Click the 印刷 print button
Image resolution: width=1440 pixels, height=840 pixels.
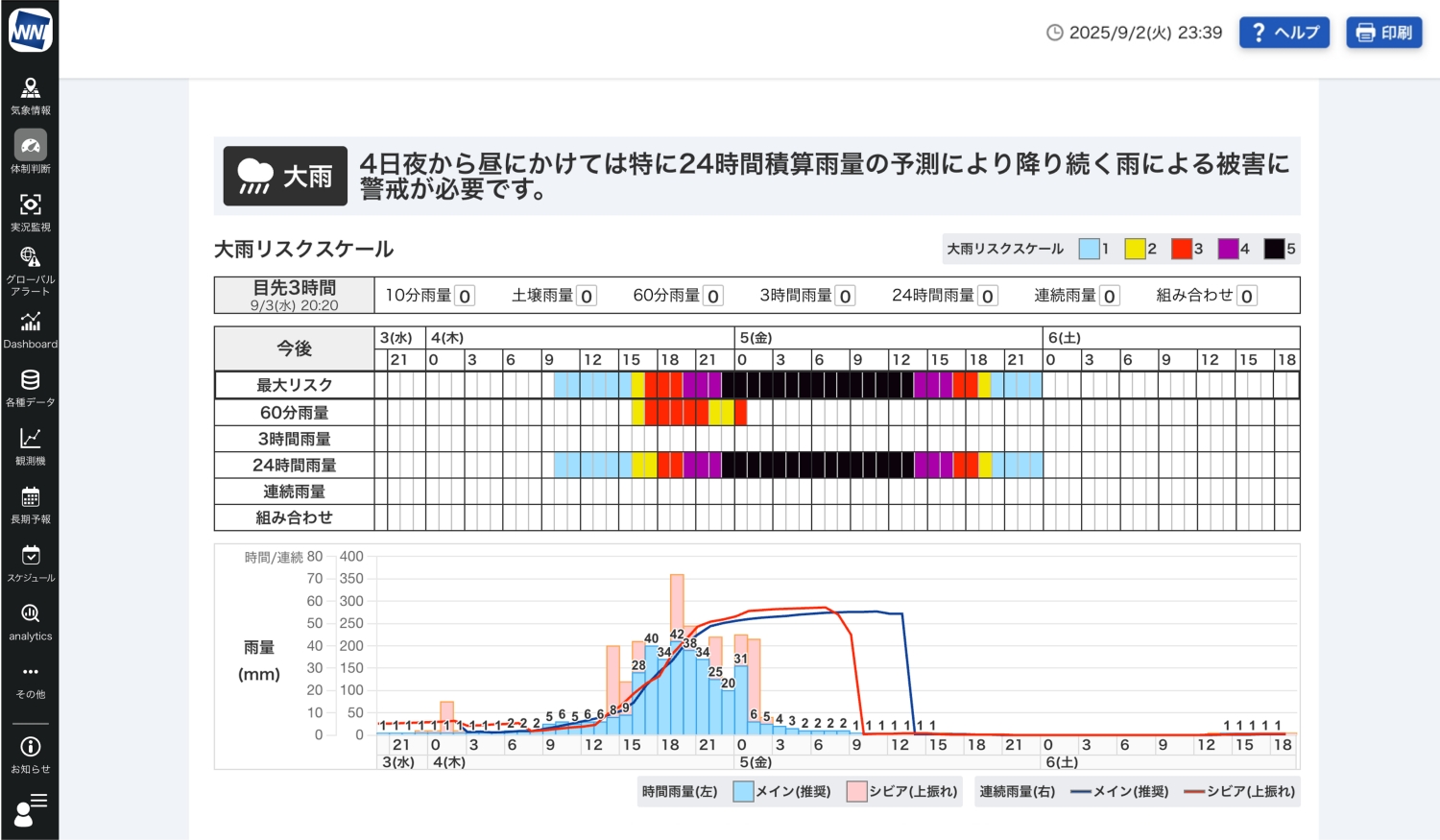pos(1383,33)
